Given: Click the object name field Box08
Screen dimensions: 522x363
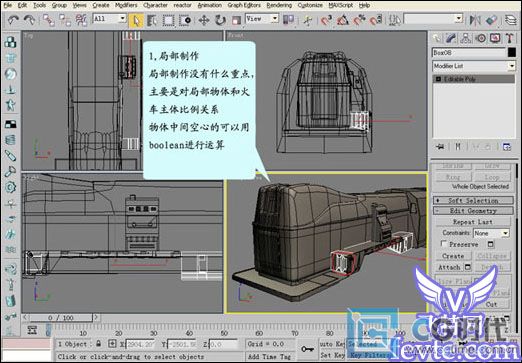Looking at the screenshot, I should (x=469, y=52).
